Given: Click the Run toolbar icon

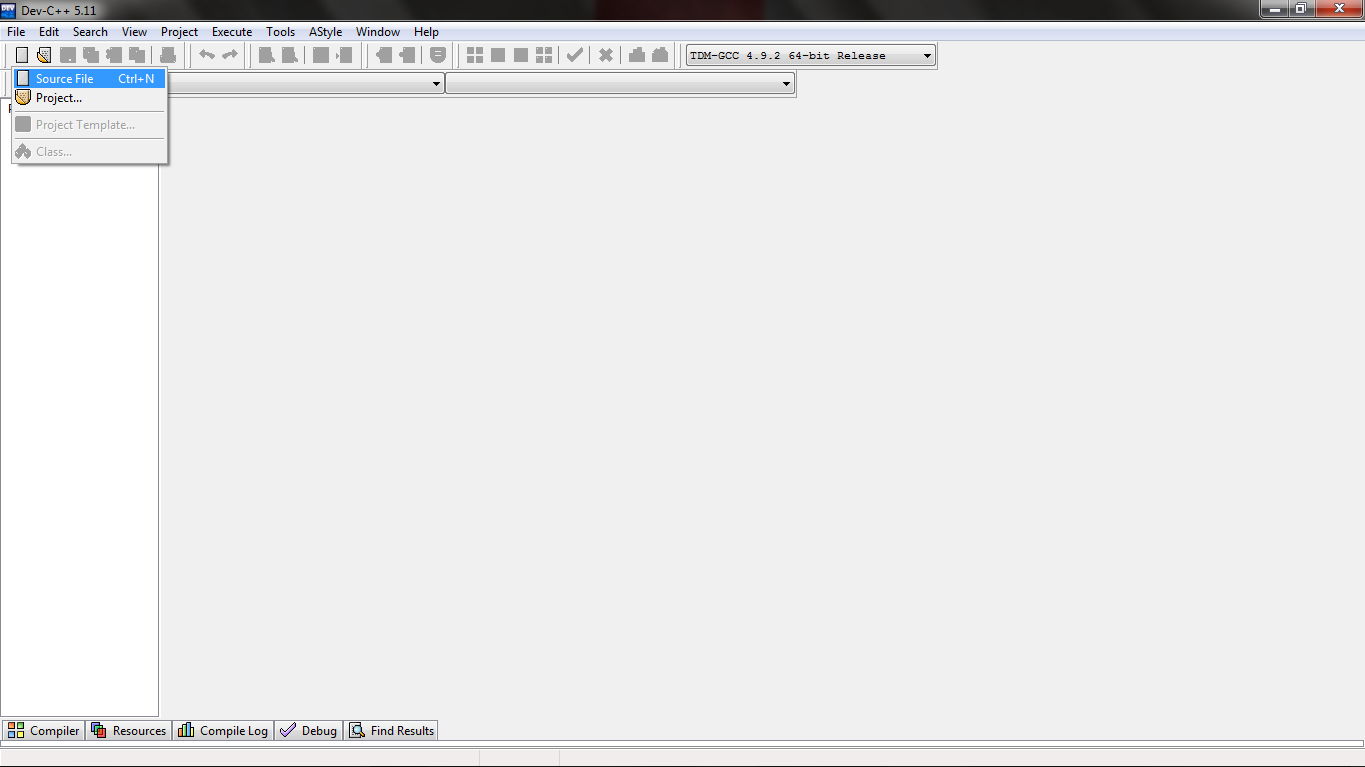Looking at the screenshot, I should (498, 55).
